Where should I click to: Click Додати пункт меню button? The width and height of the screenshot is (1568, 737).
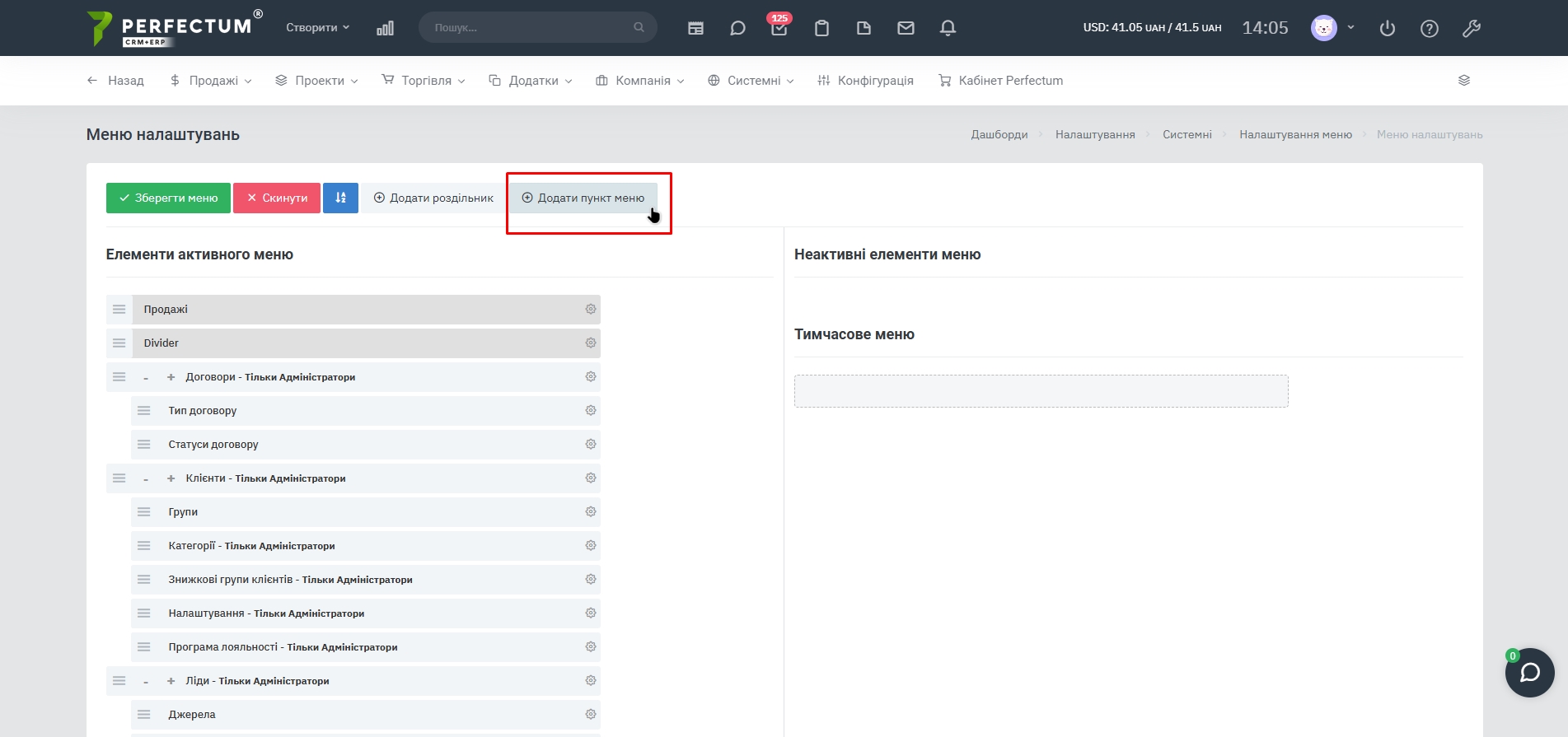(583, 198)
